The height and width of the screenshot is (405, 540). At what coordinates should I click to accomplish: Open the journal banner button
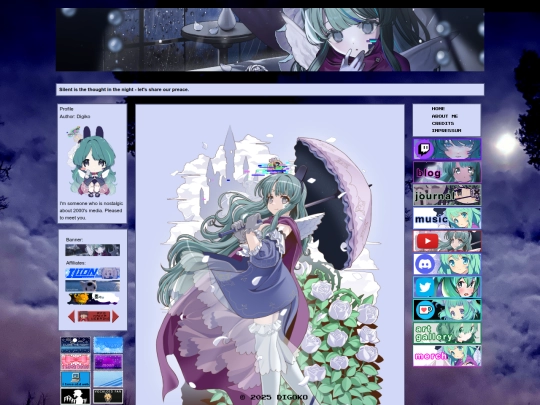point(447,195)
